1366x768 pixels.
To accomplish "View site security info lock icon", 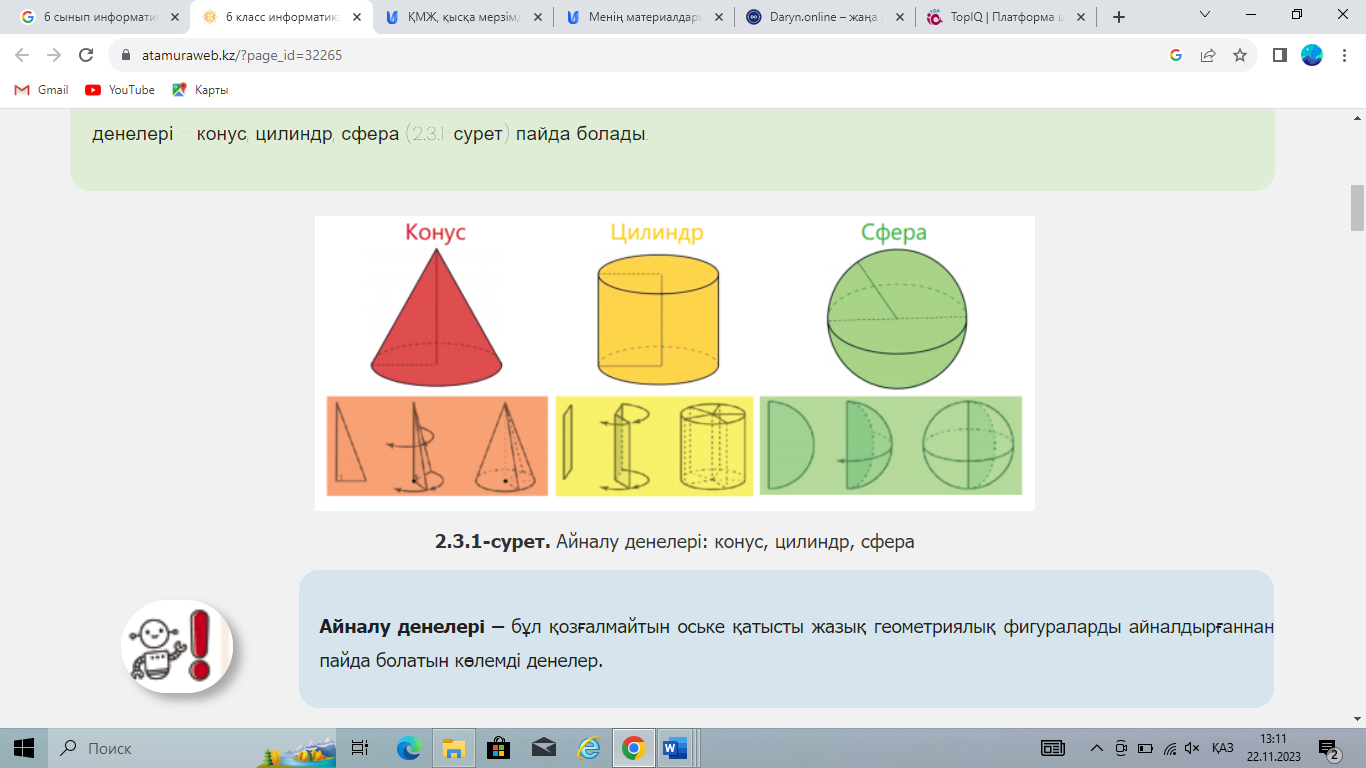I will click(x=126, y=56).
